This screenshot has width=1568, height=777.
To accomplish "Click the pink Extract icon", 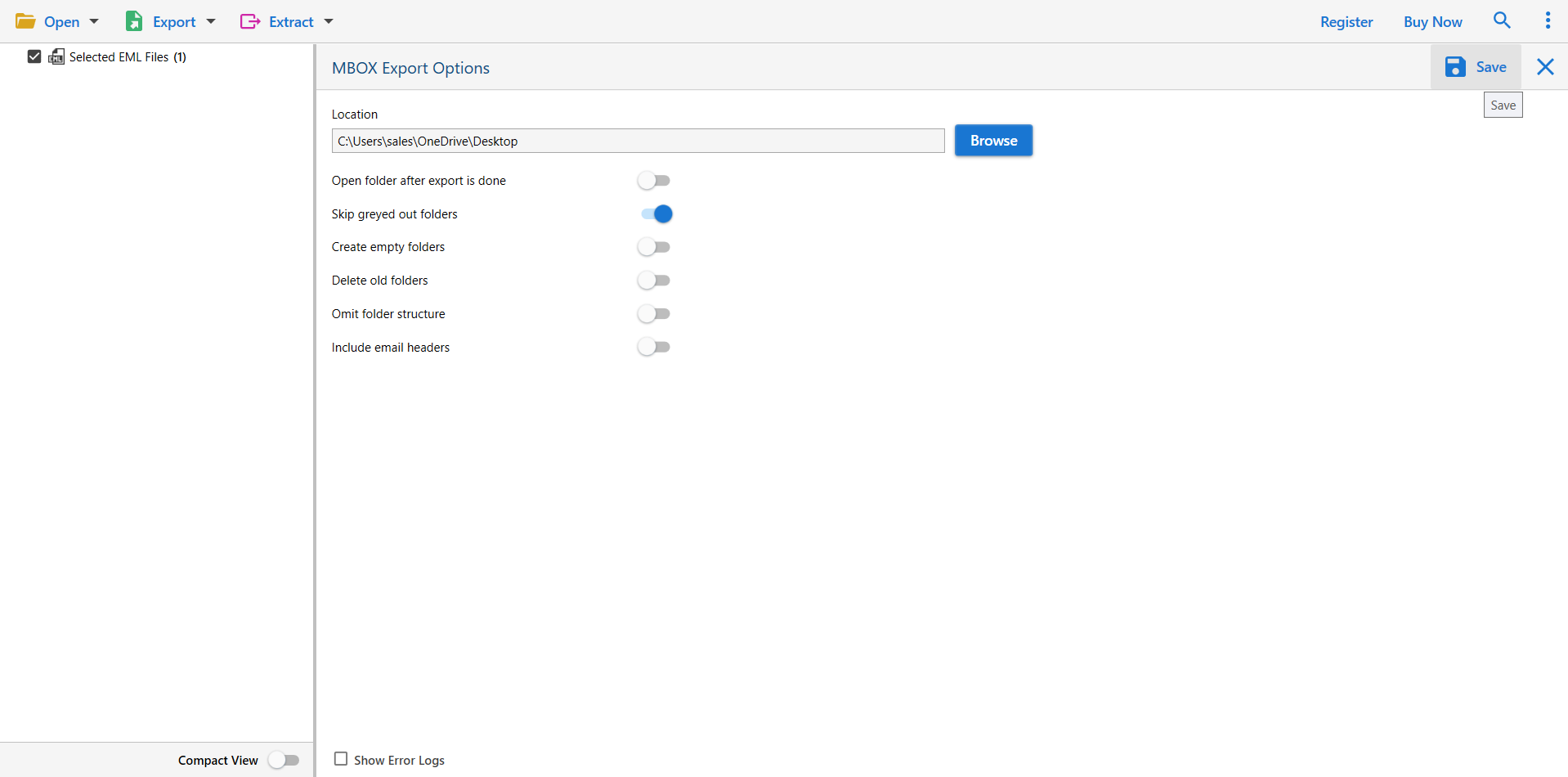I will pos(250,21).
